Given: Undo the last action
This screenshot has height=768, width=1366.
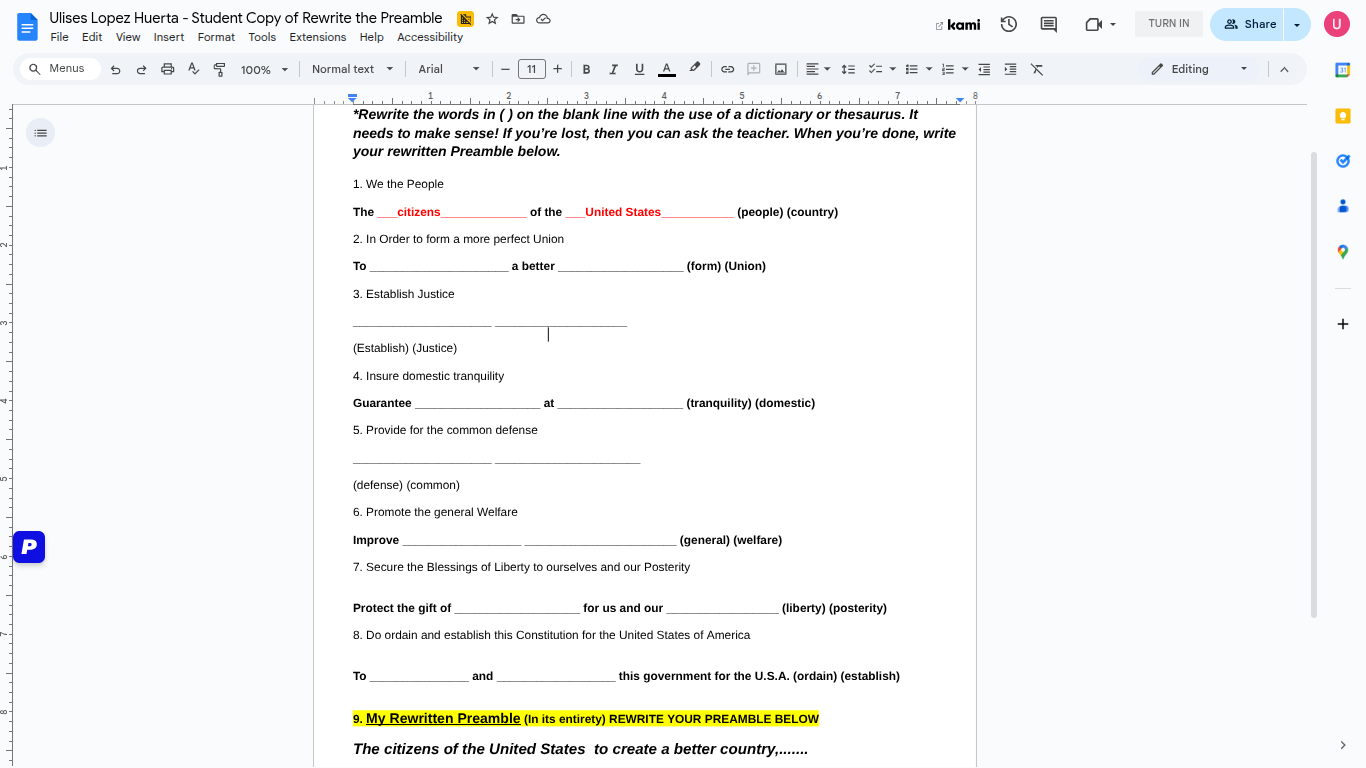Looking at the screenshot, I should click(116, 69).
